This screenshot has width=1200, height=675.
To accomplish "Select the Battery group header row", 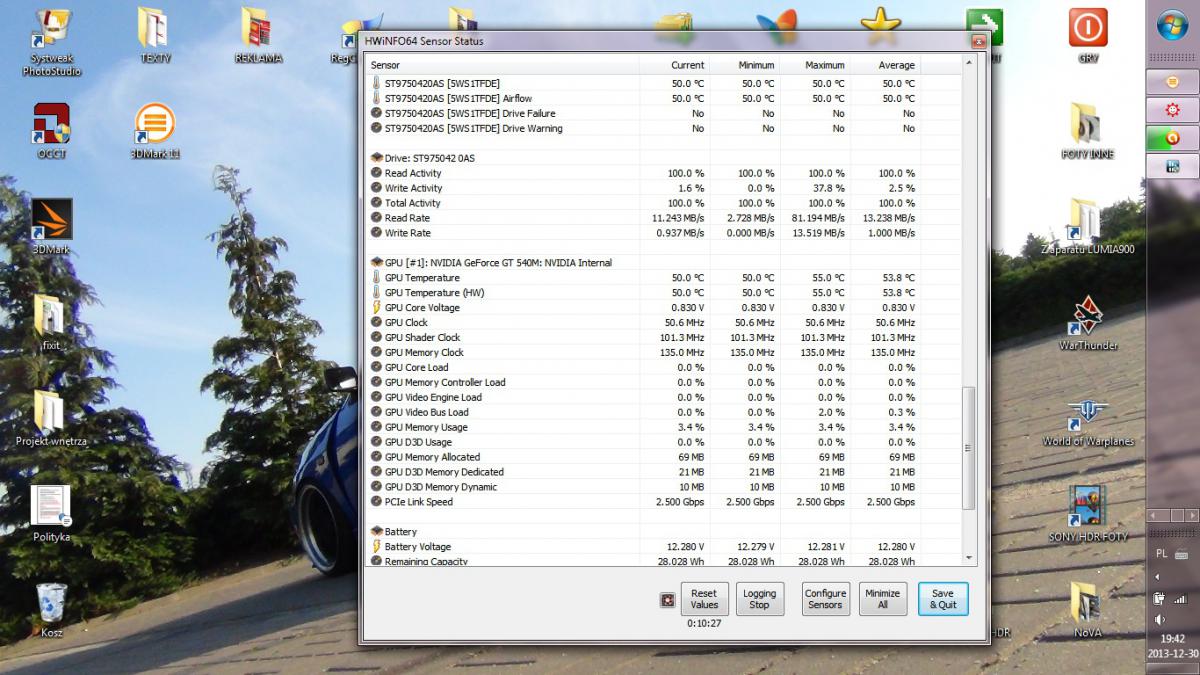I will coord(665,532).
